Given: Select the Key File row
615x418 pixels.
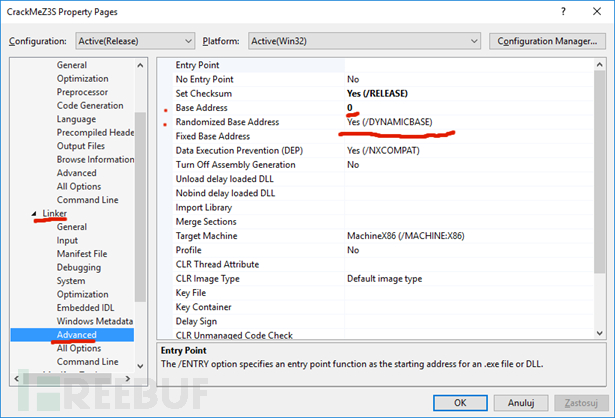Looking at the screenshot, I should (383, 293).
